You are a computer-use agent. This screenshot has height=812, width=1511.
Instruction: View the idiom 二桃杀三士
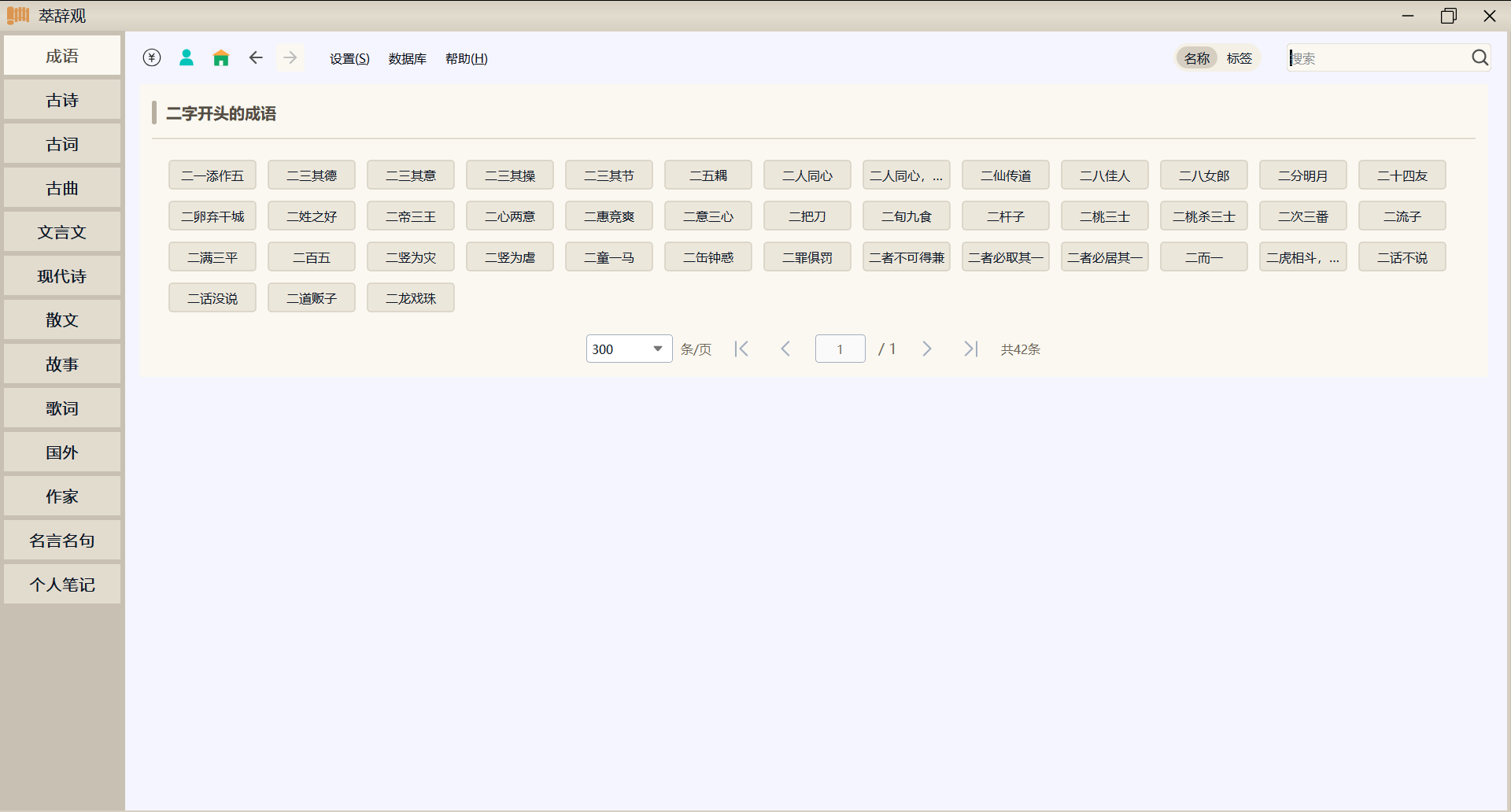[x=1204, y=216]
